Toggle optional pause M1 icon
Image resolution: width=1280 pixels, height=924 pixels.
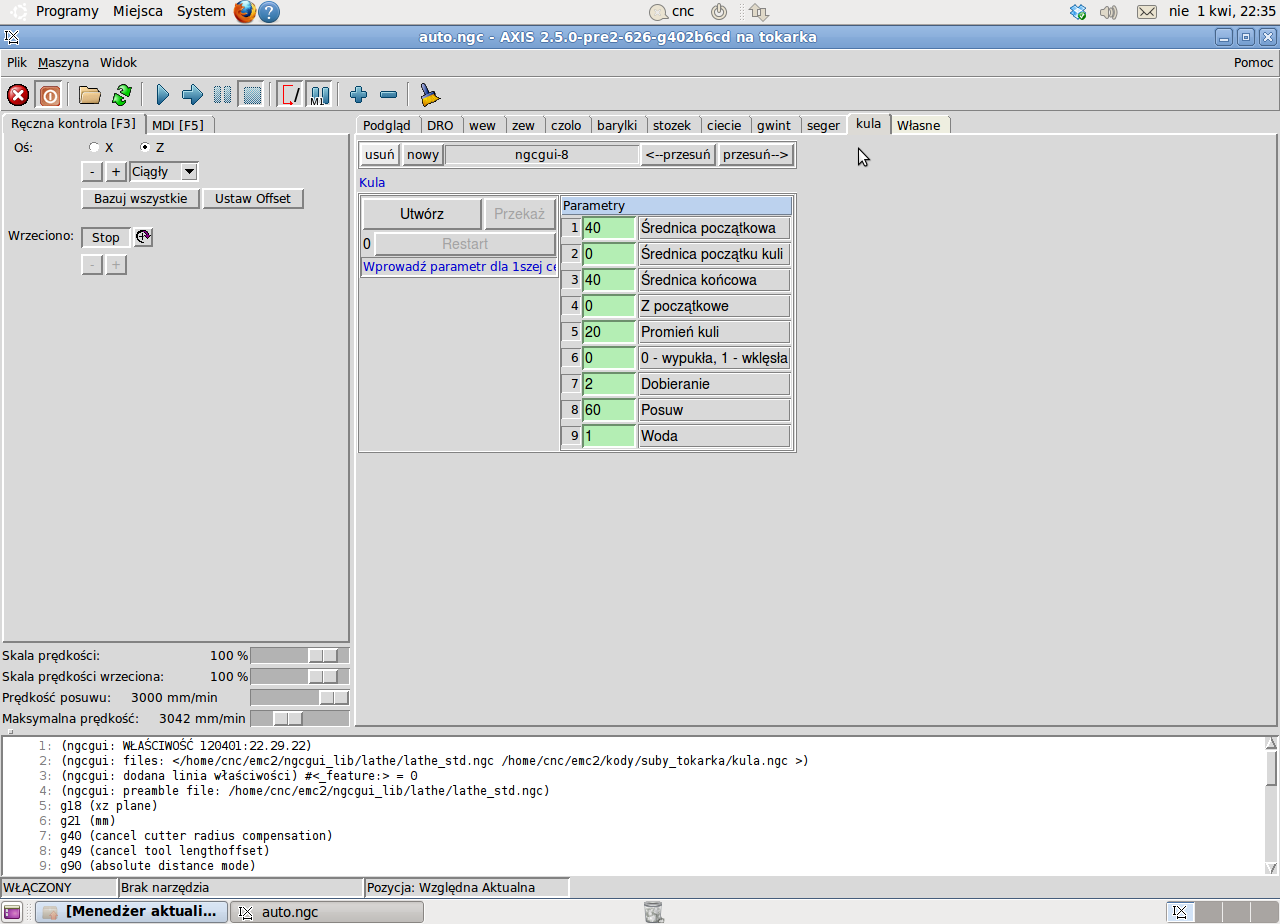(319, 95)
